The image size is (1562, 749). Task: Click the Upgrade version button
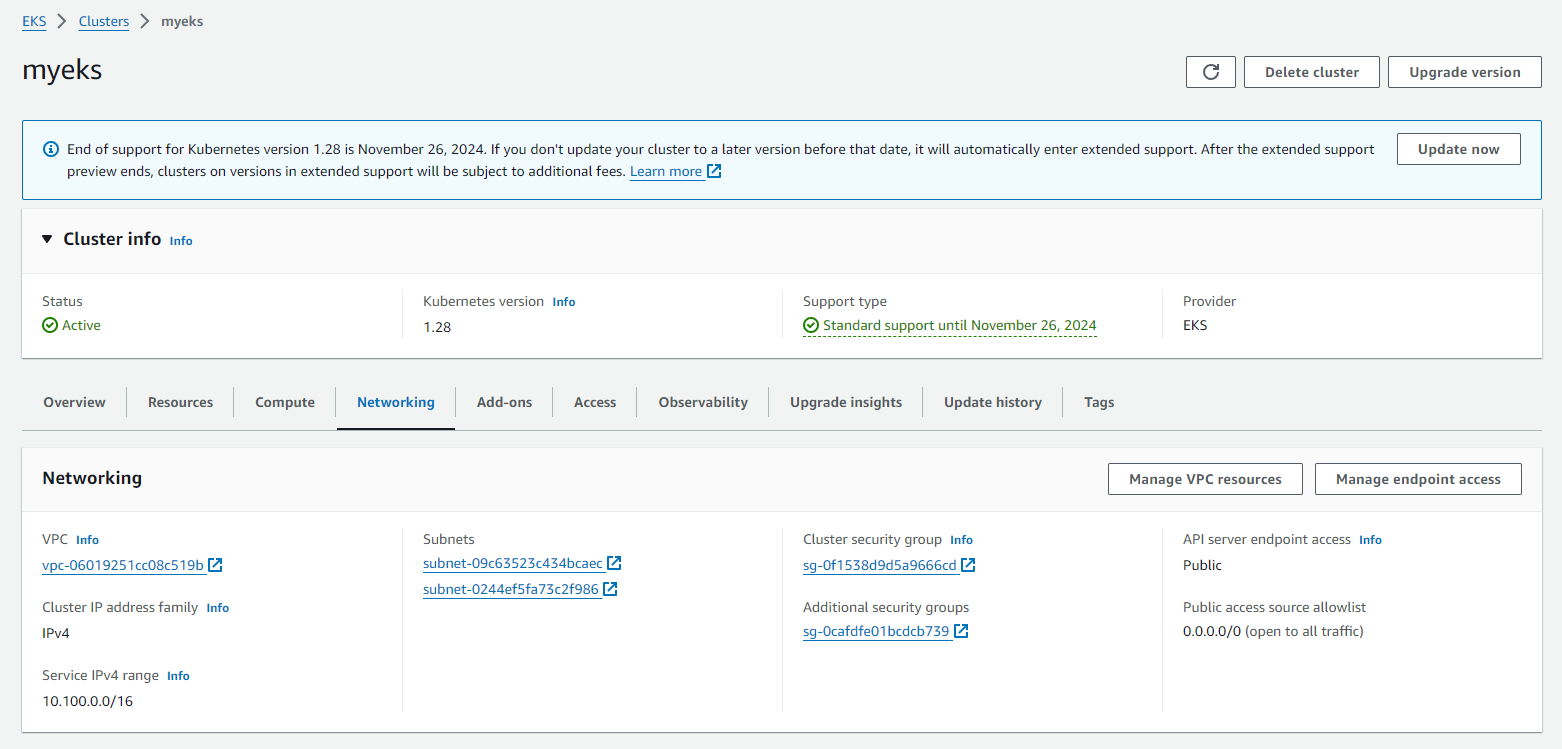click(1465, 72)
